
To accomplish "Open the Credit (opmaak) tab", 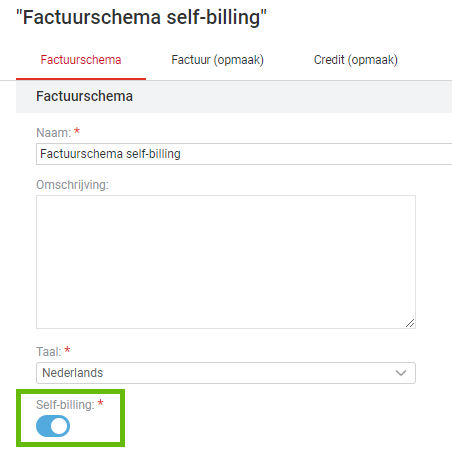I will pos(356,60).
